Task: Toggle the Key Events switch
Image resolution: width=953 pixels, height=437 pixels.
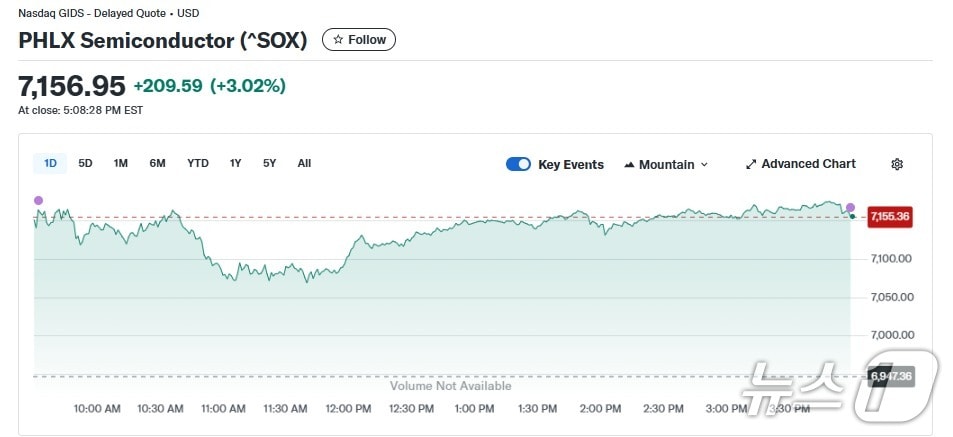Action: pos(518,164)
